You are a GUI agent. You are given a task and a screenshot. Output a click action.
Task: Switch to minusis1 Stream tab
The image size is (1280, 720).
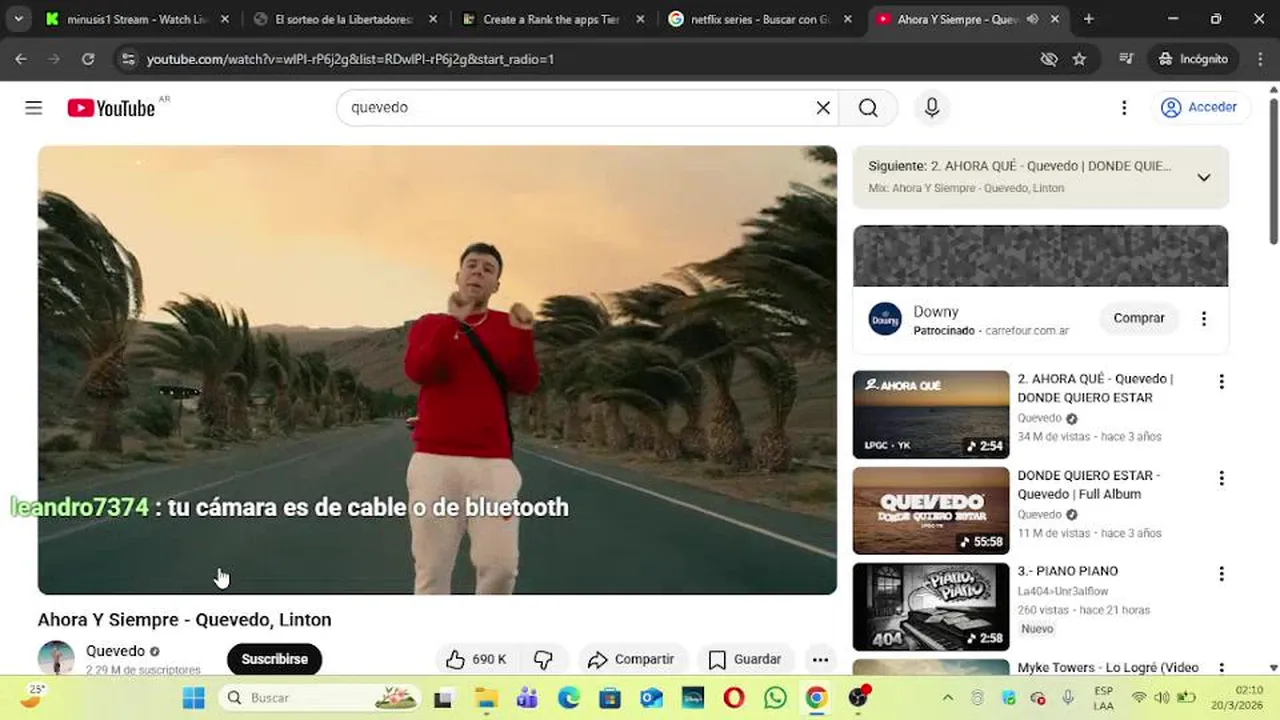(x=135, y=19)
